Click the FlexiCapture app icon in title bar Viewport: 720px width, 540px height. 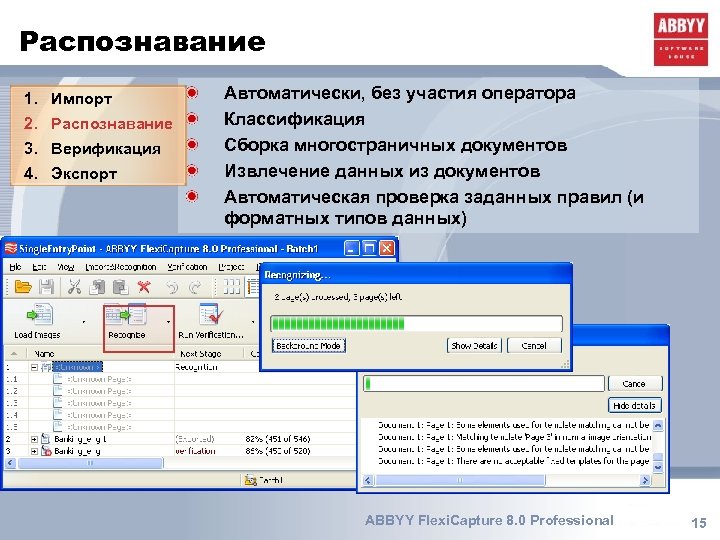11,248
